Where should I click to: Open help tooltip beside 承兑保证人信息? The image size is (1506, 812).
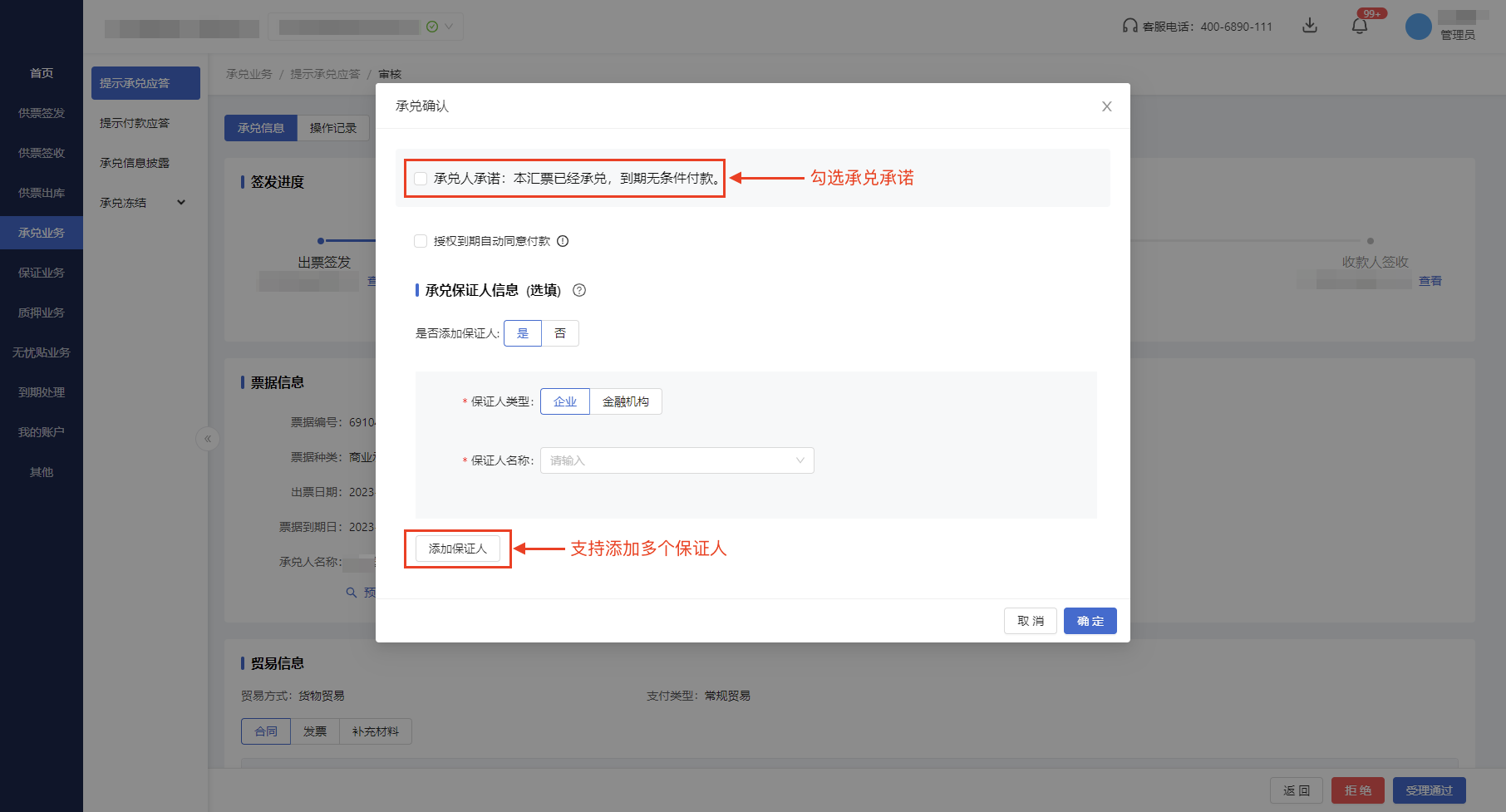(x=579, y=290)
